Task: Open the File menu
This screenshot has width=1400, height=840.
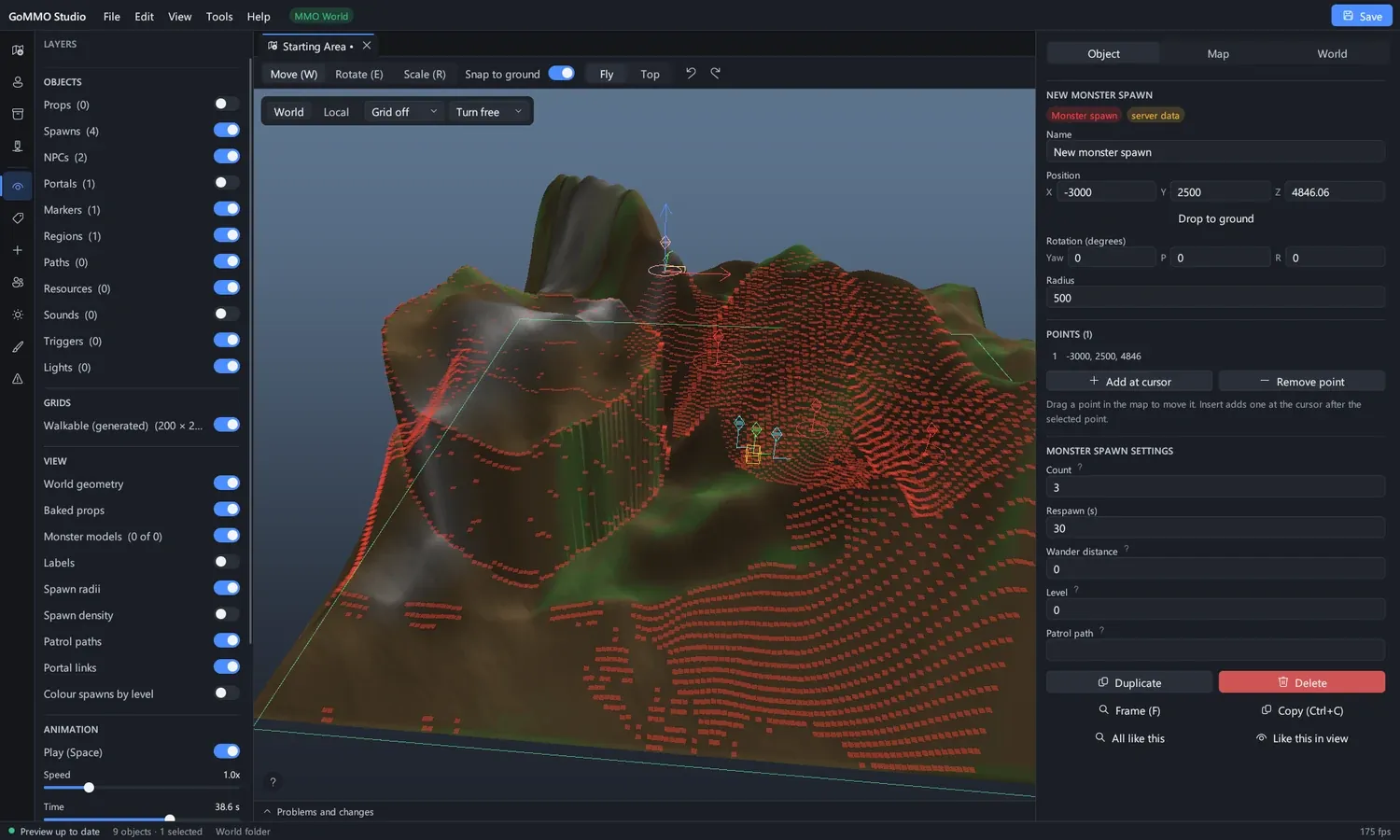Action: (112, 16)
